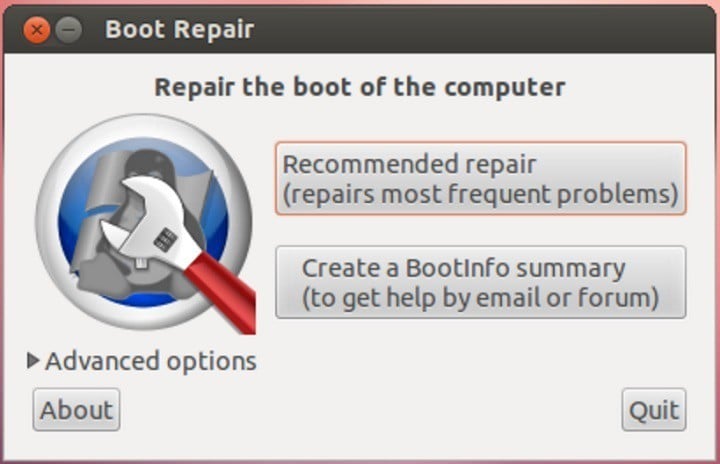Quit Boot Repair
The image size is (720, 464).
(654, 410)
